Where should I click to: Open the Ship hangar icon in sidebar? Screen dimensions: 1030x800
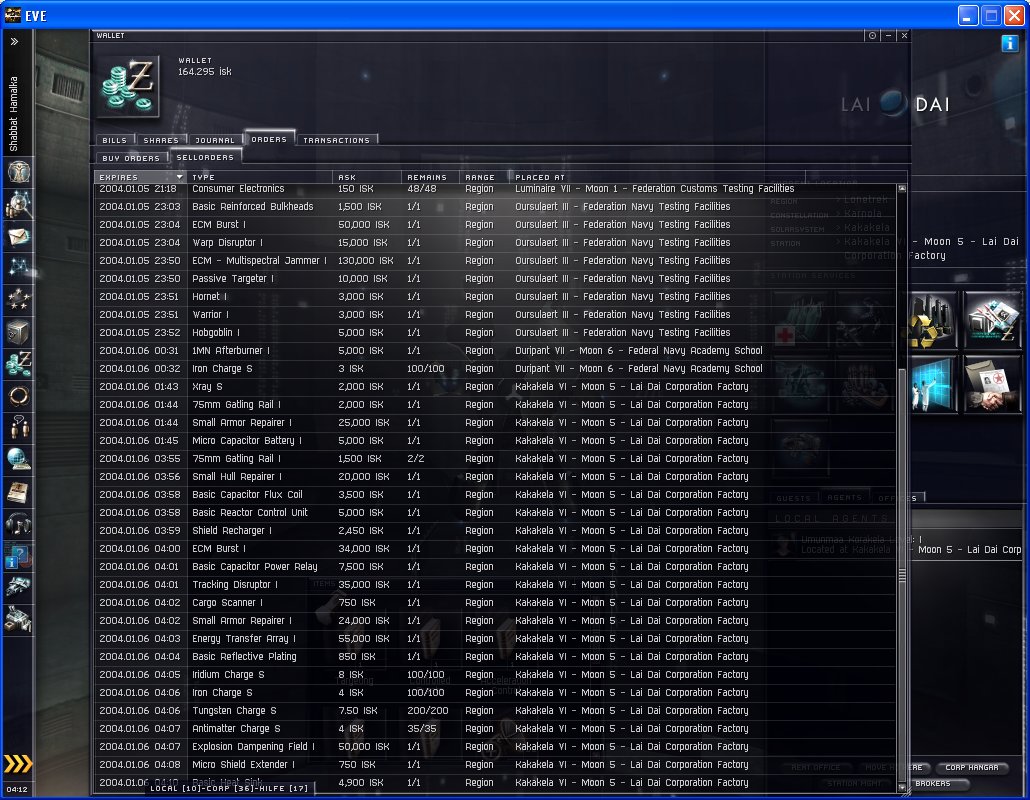coord(18,587)
